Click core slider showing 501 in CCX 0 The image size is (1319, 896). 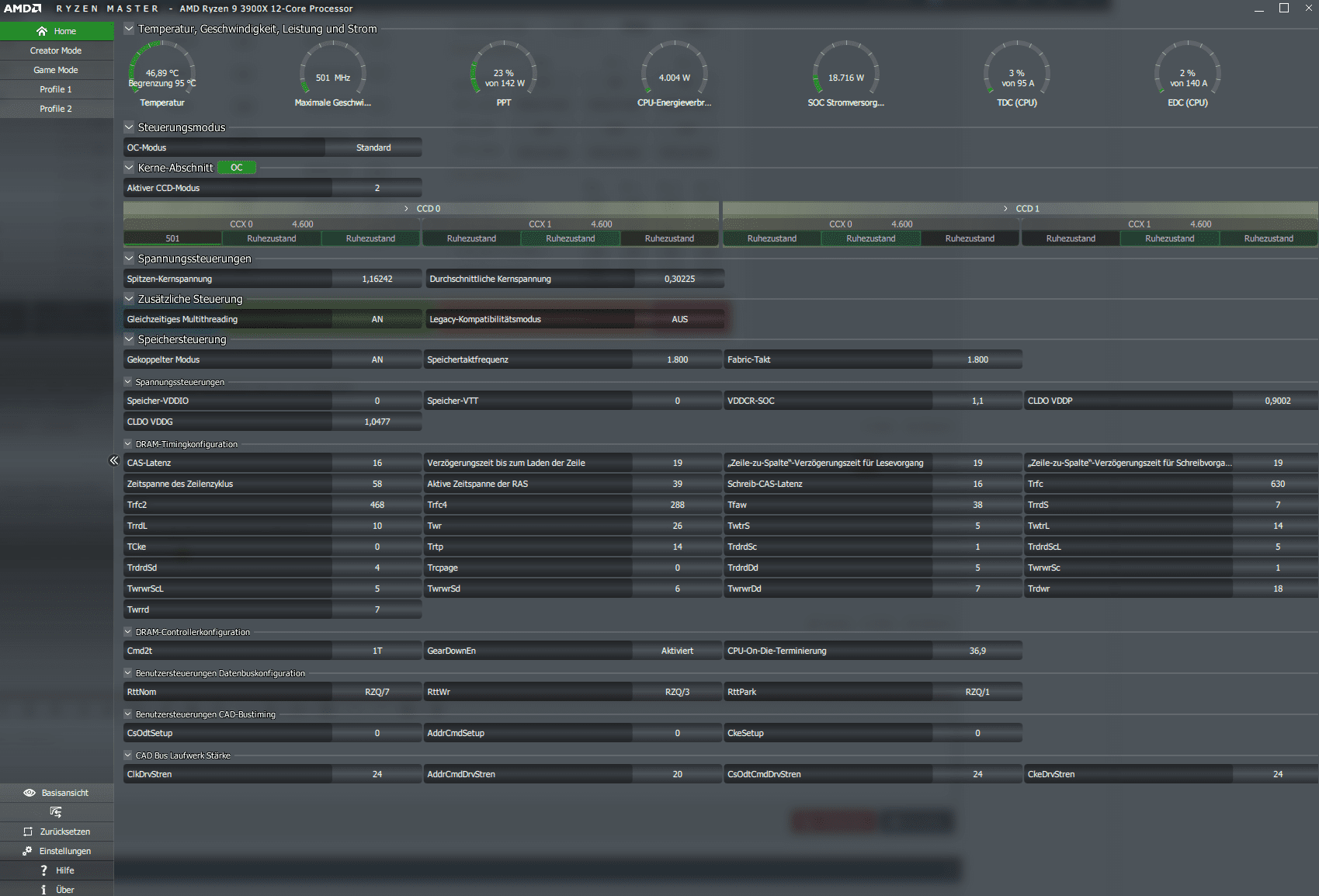172,238
